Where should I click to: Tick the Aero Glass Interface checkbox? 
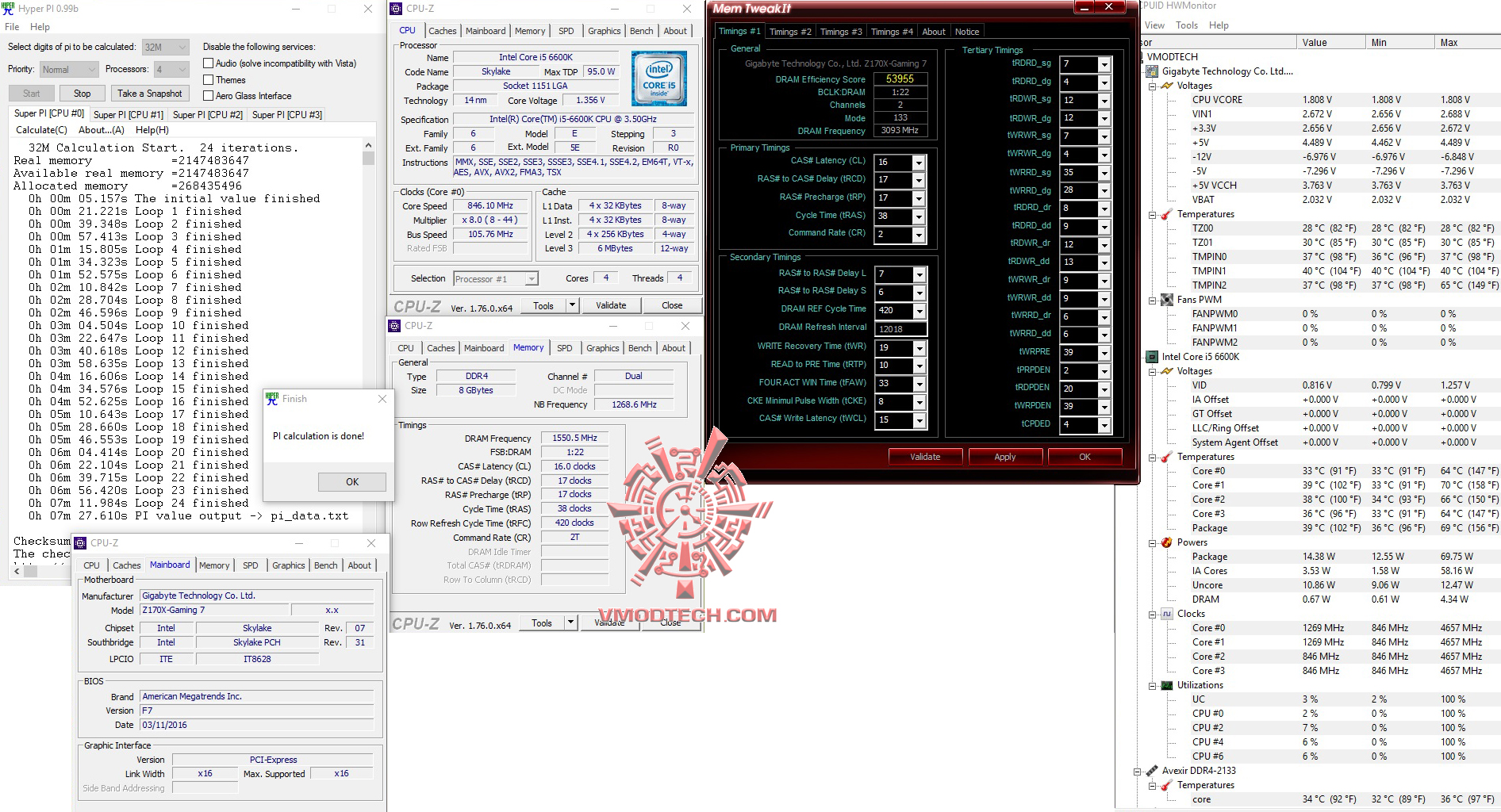click(209, 96)
